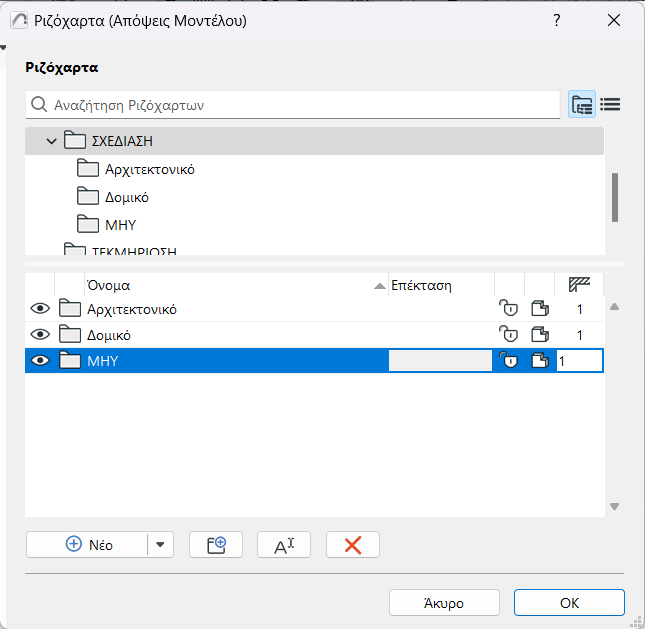
Task: Hide the Αρχιτεκτονικό row with eye icon
Action: tap(40, 309)
